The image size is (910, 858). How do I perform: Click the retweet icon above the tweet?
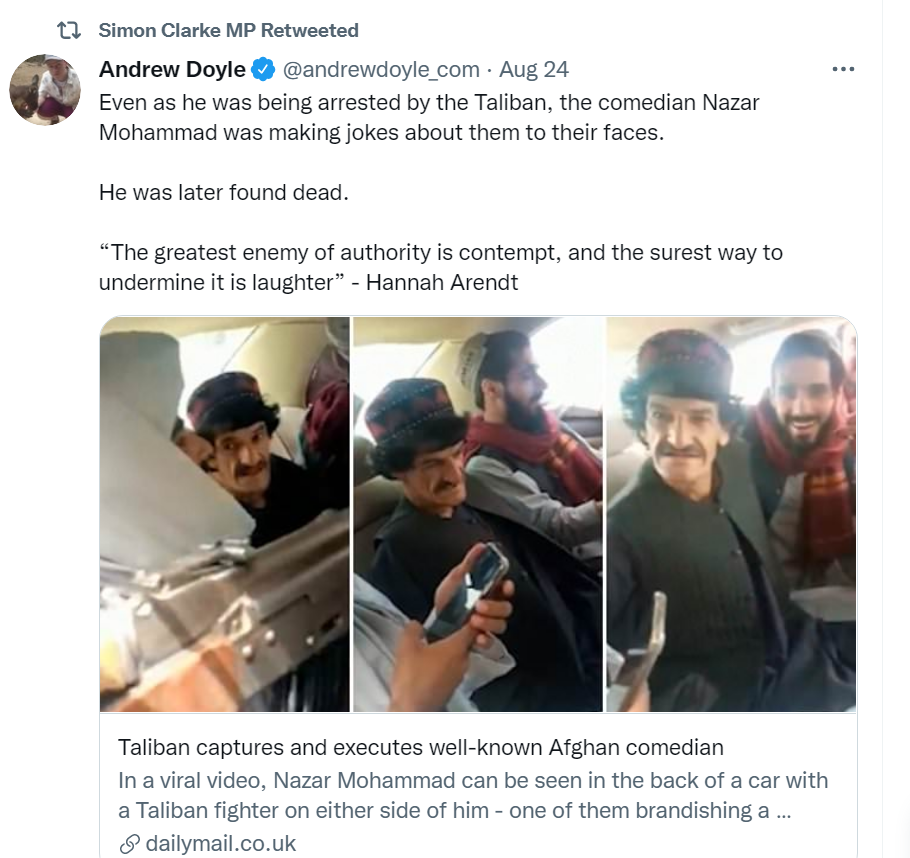(x=70, y=31)
